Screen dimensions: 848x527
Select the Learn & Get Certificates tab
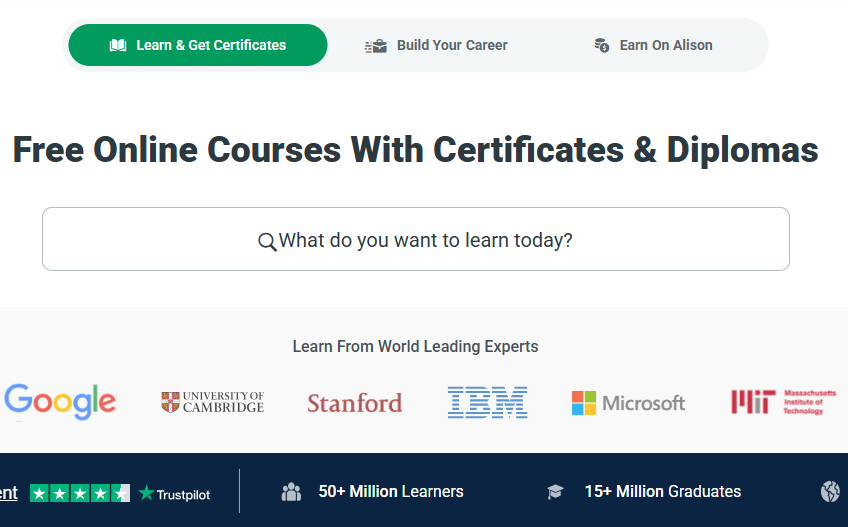198,45
